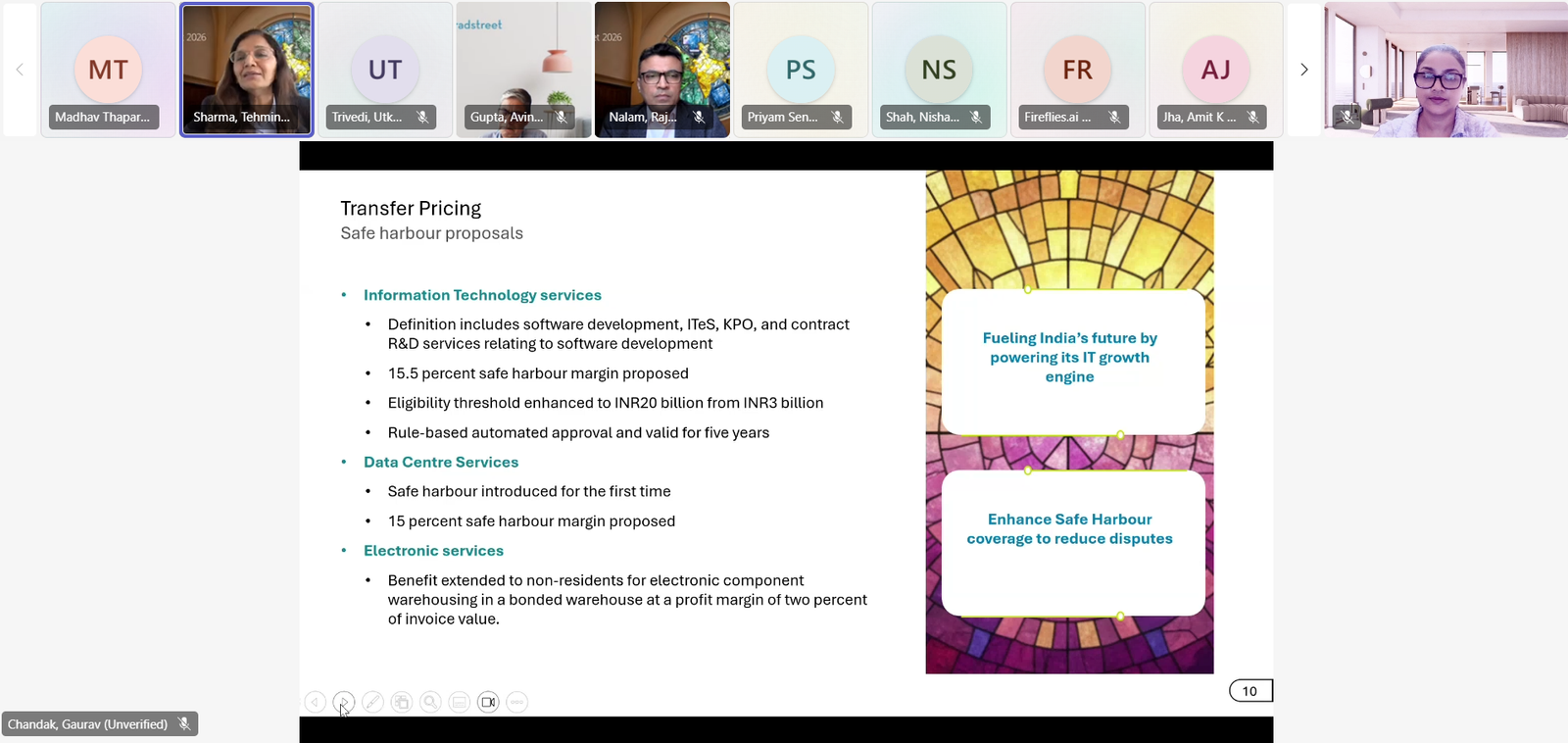
Task: Click the slide number 10 box
Action: tap(1249, 691)
